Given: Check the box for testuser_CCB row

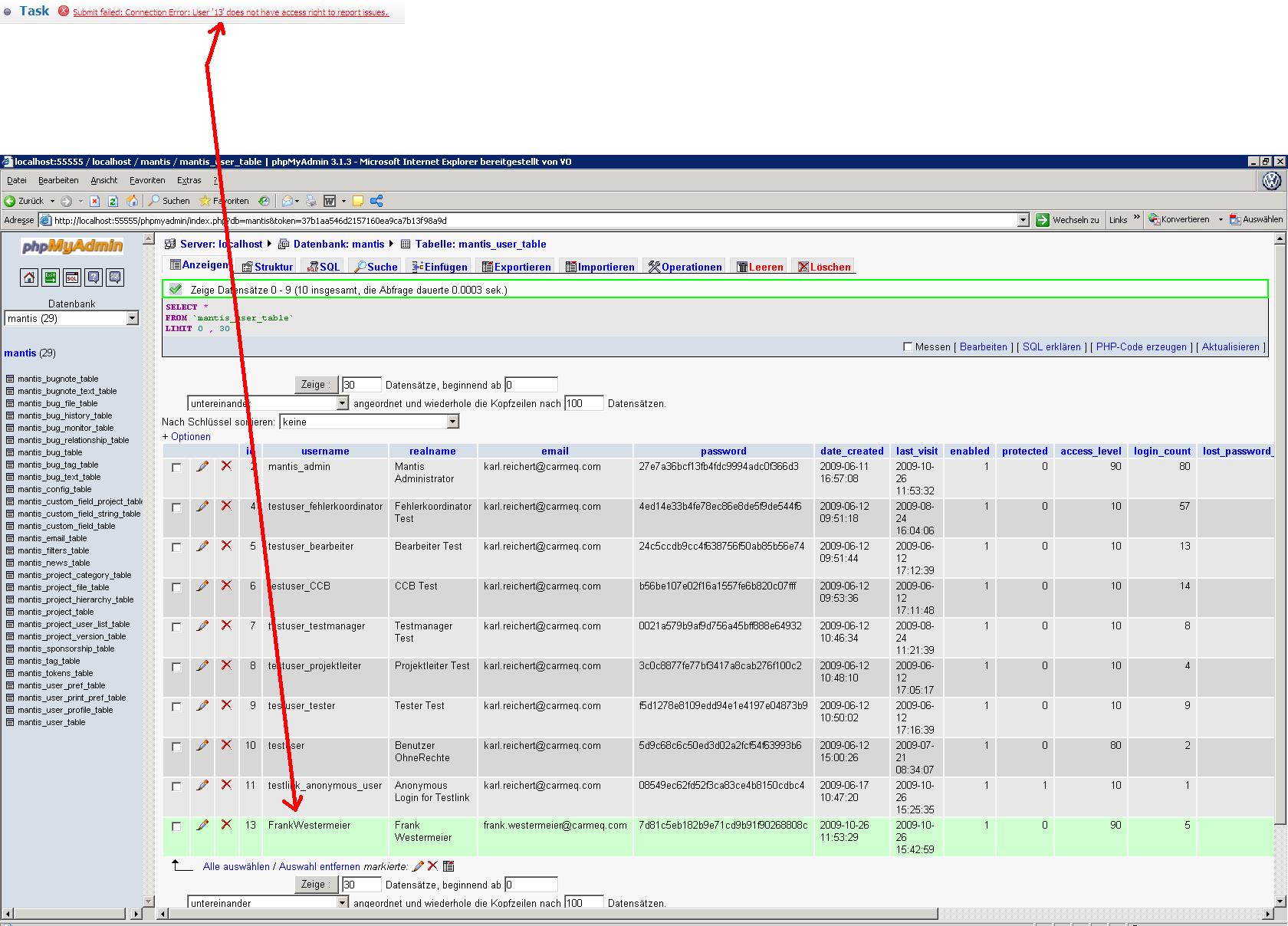Looking at the screenshot, I should tap(177, 587).
